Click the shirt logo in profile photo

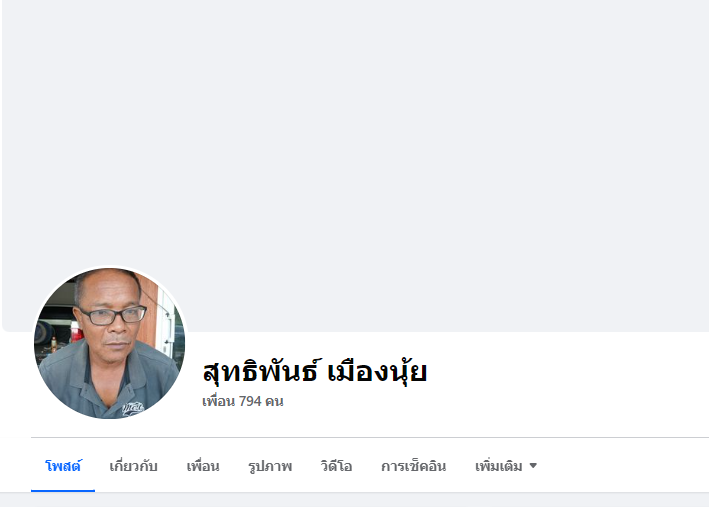pyautogui.click(x=133, y=408)
